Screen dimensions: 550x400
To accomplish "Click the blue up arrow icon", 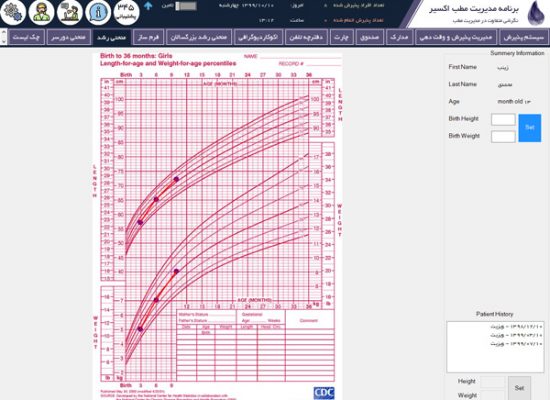I will pyautogui.click(x=148, y=6).
